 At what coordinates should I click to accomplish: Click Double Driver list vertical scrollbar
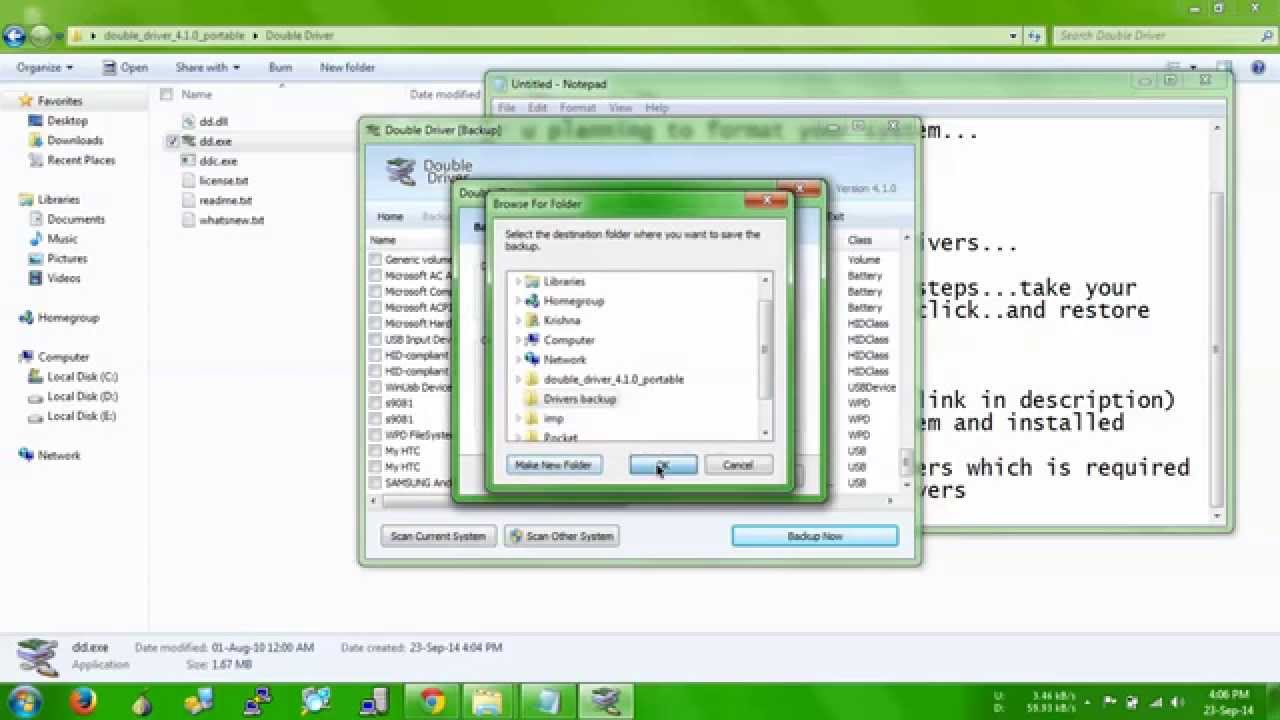(x=907, y=360)
